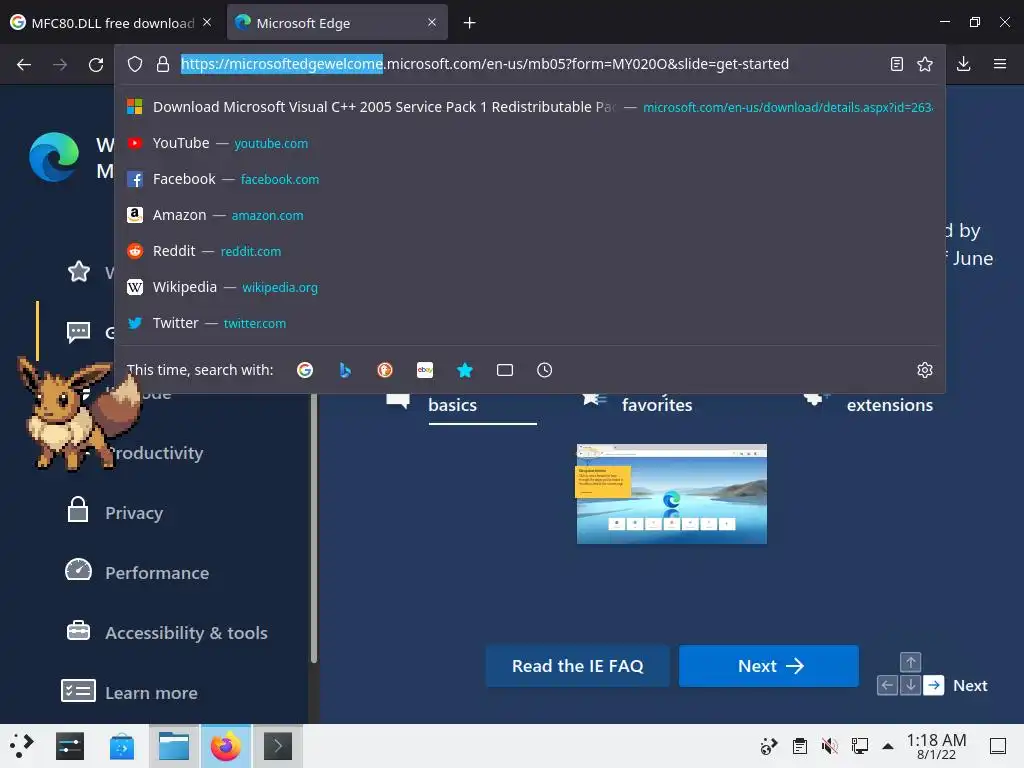
Task: Close the MFC80.DLL free download tab
Action: [207, 22]
